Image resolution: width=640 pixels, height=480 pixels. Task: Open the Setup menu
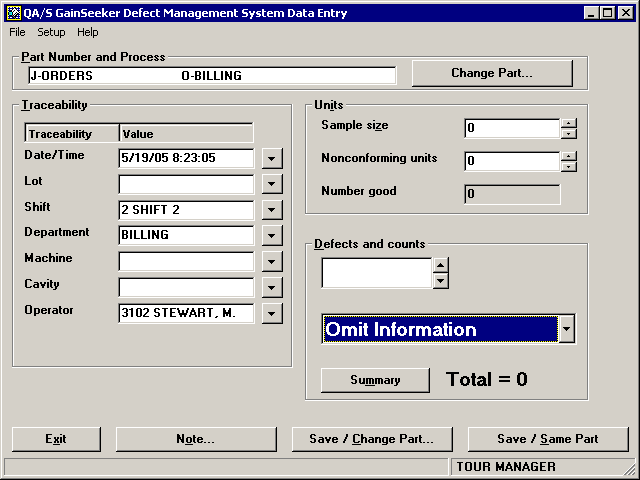tap(51, 32)
